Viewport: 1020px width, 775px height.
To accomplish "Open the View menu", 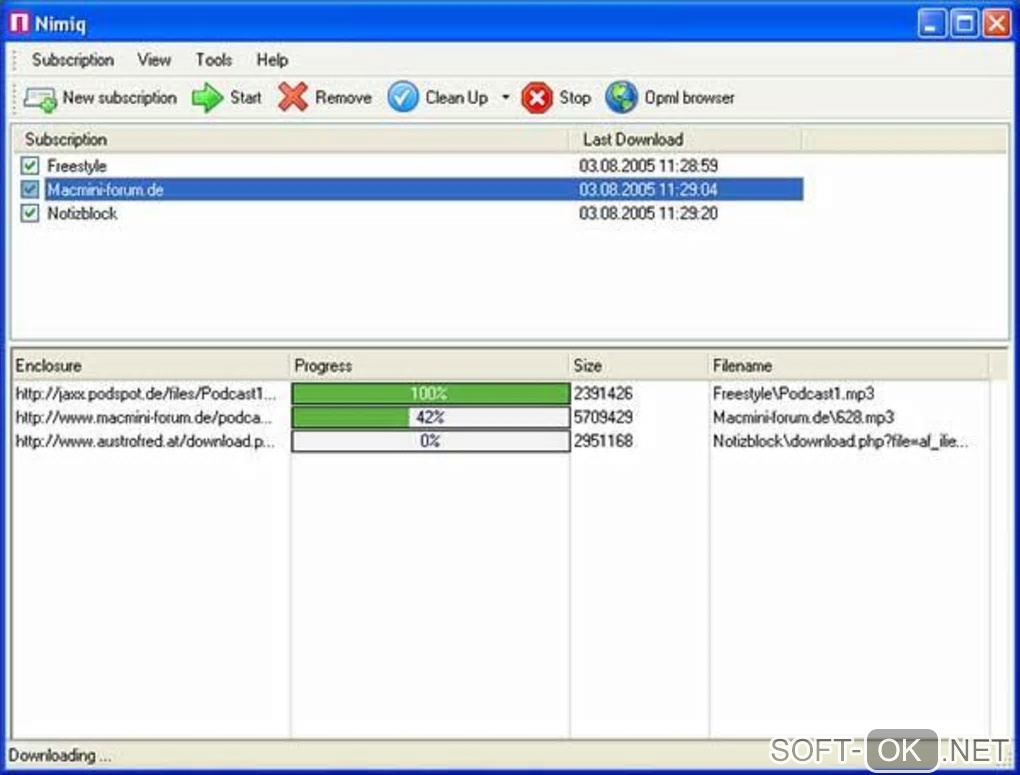I will [154, 60].
